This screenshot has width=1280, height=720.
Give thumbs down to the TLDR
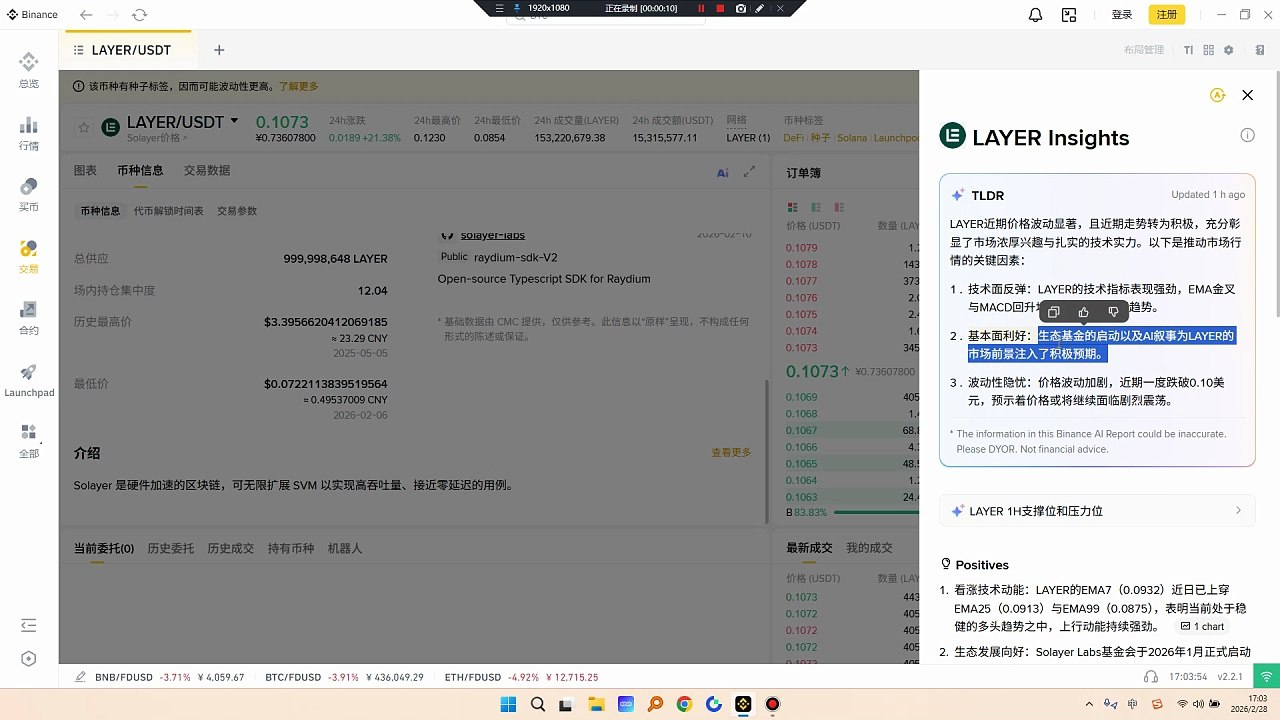(1113, 312)
